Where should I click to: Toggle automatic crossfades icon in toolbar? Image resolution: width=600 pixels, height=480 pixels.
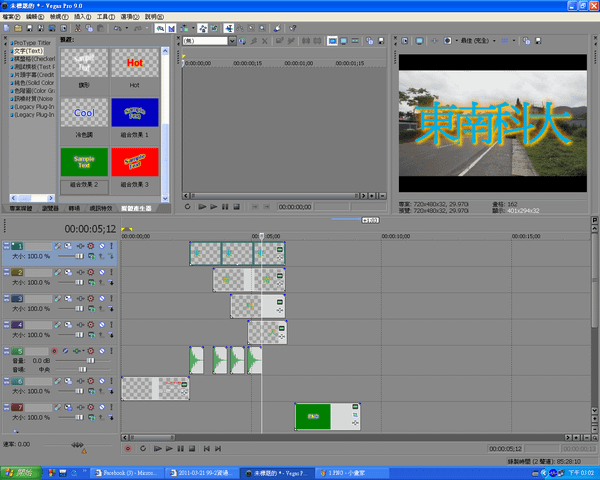point(171,28)
